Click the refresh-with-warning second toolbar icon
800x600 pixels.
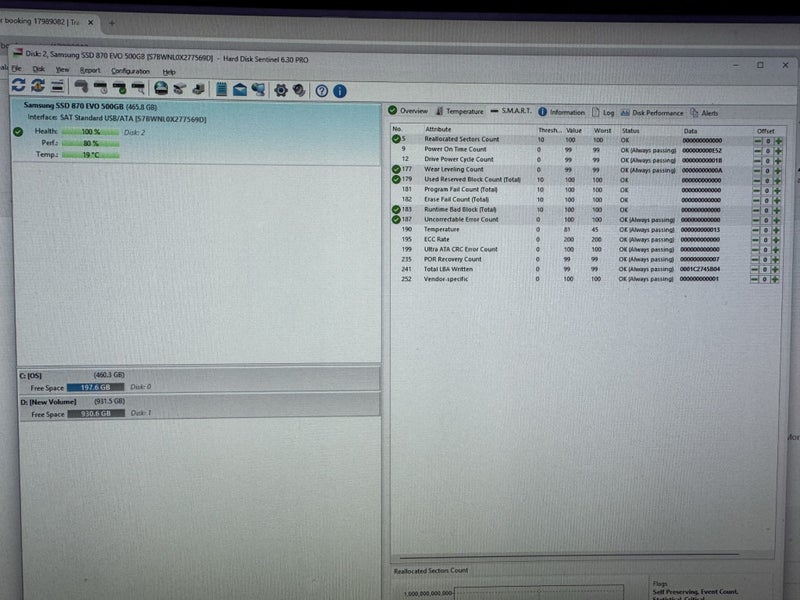tap(38, 85)
